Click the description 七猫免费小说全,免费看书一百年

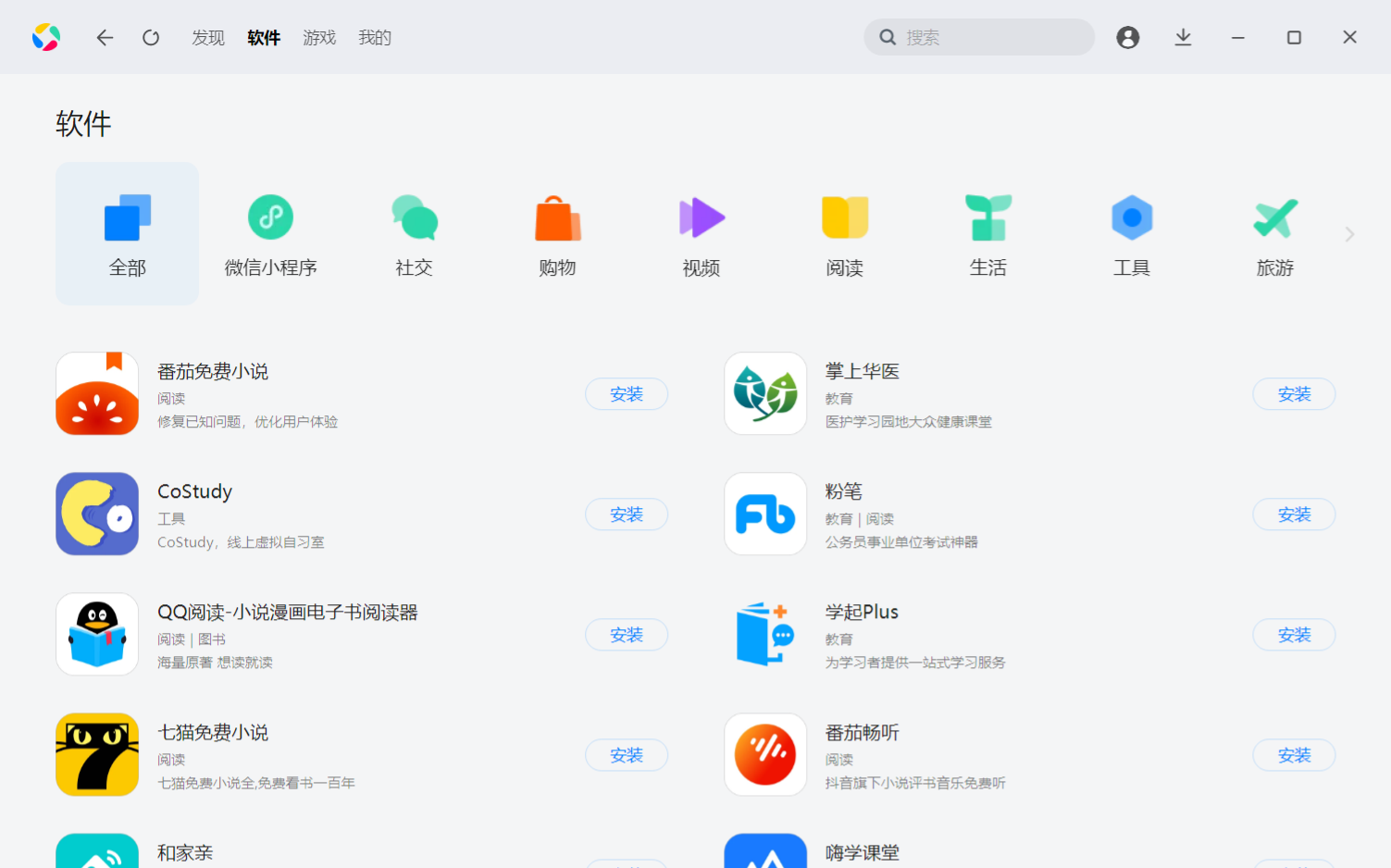point(256,783)
